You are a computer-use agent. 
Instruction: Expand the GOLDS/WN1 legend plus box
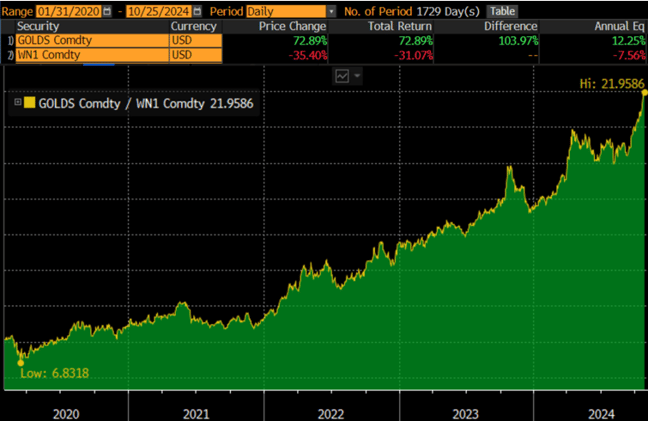click(x=18, y=102)
